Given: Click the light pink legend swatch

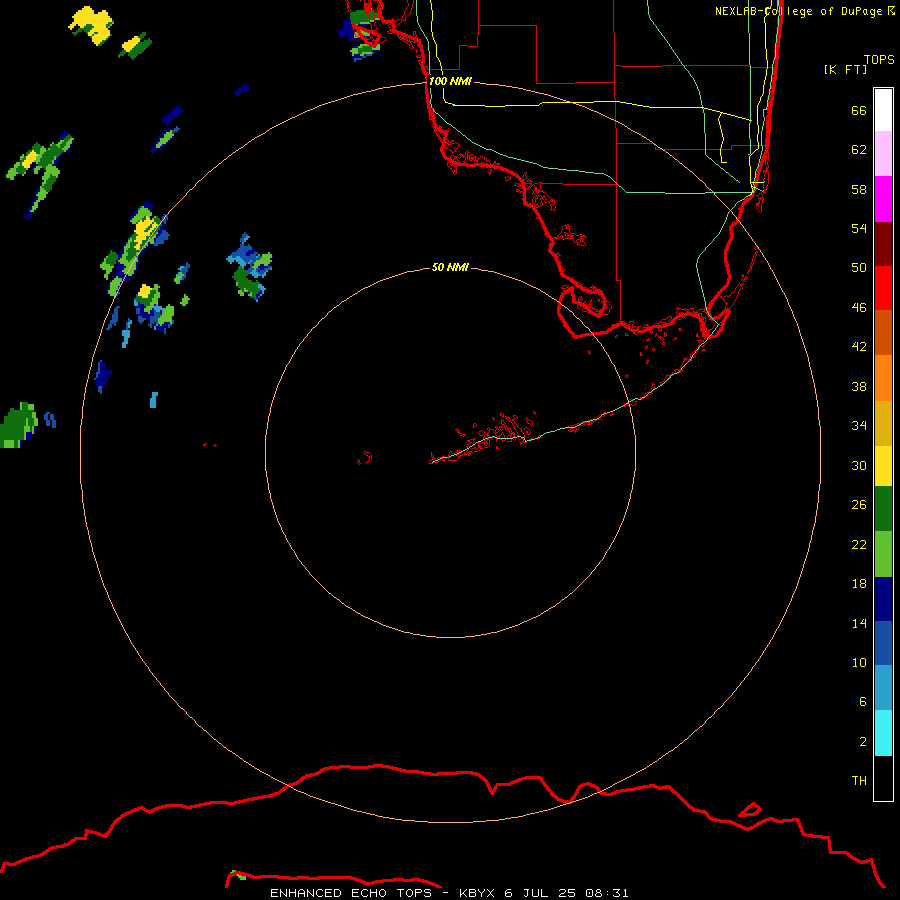Looking at the screenshot, I should tap(883, 153).
